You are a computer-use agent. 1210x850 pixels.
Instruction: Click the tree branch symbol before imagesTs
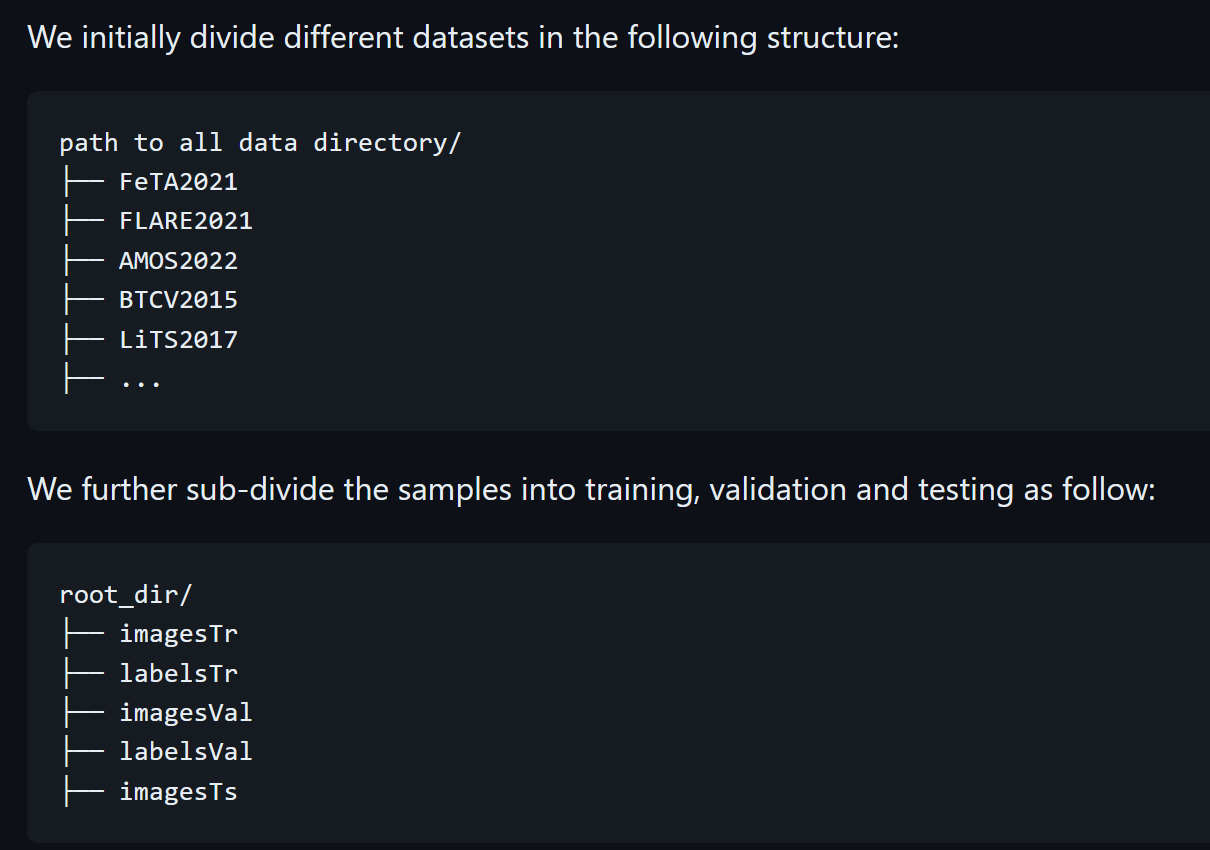click(x=81, y=792)
